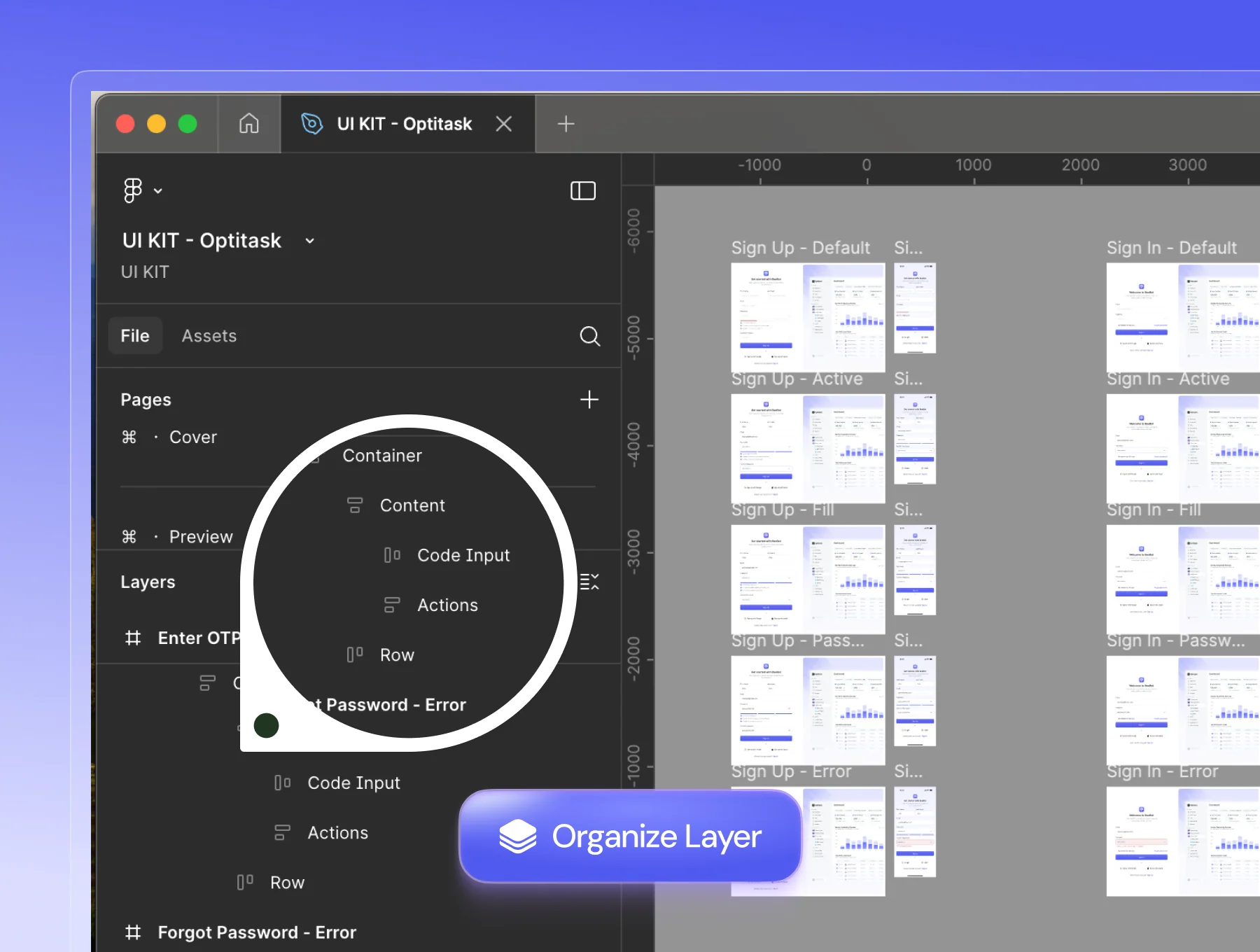Click the partially hidden layout icon under Enter OTP
The height and width of the screenshot is (952, 1260).
[207, 682]
